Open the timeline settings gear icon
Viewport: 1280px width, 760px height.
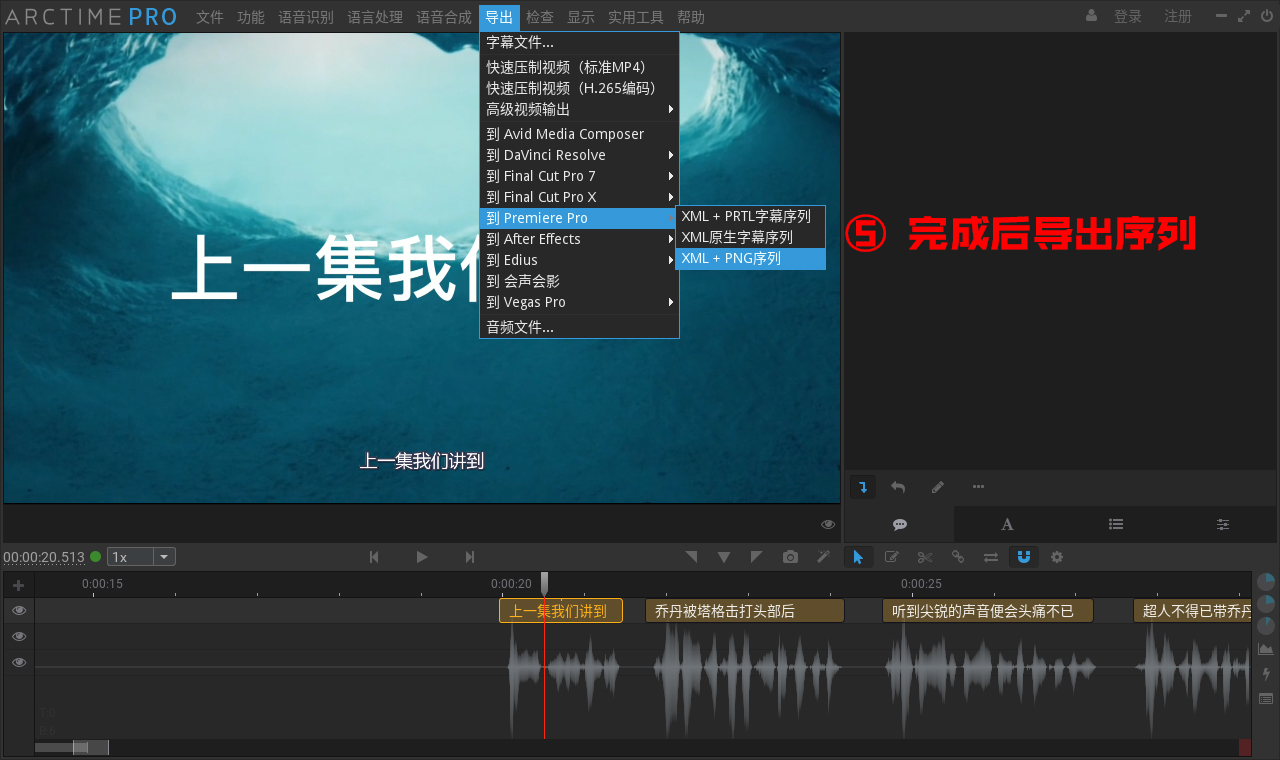(1056, 556)
